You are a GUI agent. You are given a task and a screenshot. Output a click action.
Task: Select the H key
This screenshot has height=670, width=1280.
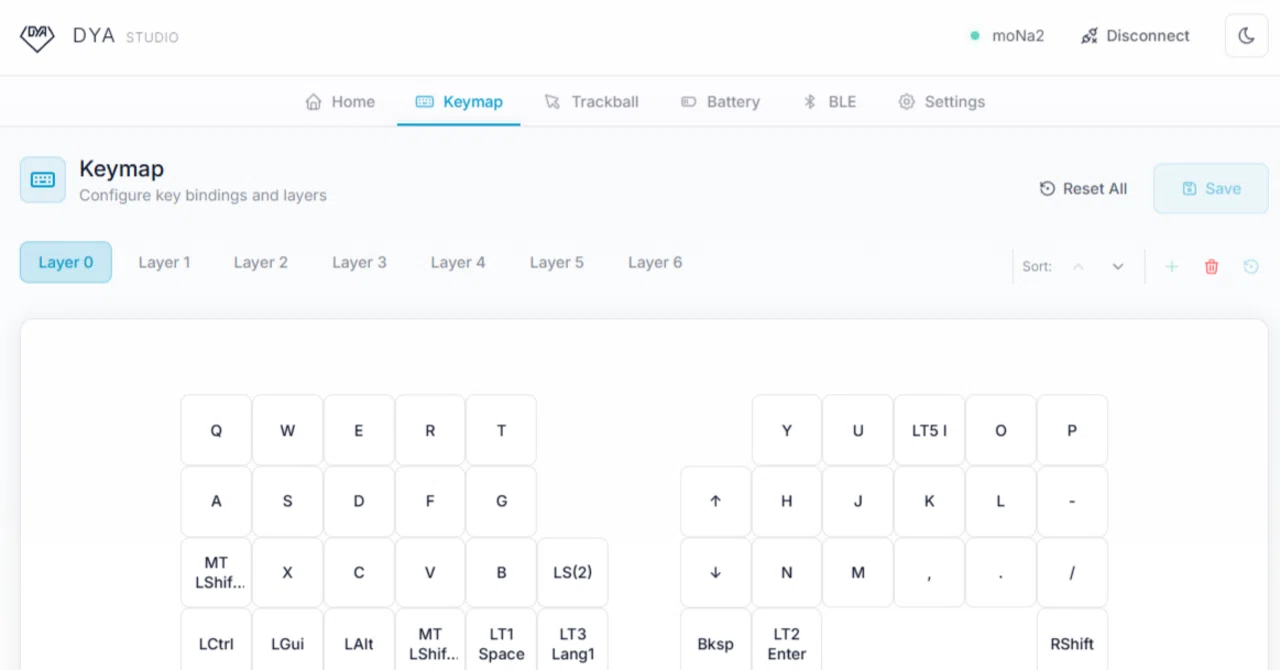(787, 501)
